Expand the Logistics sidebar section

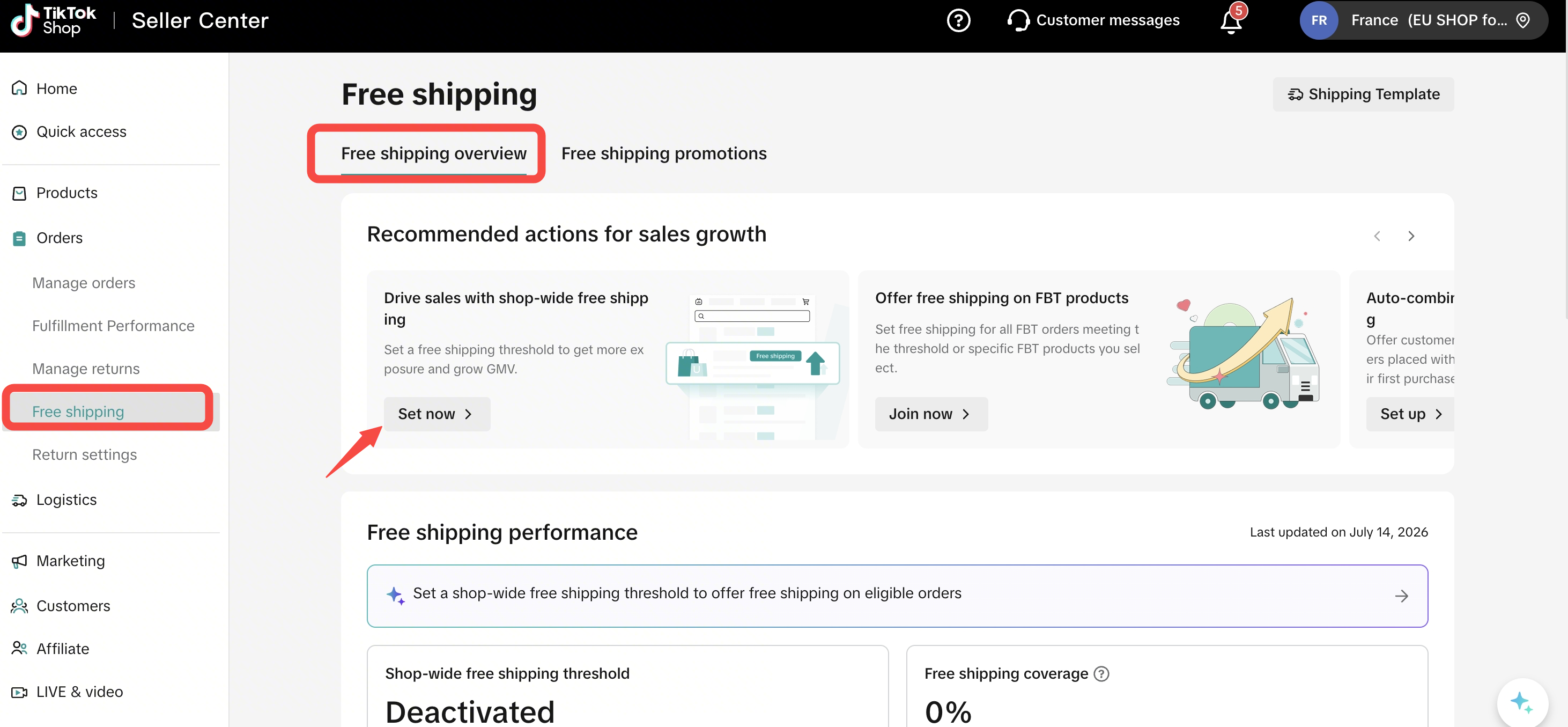pos(66,500)
